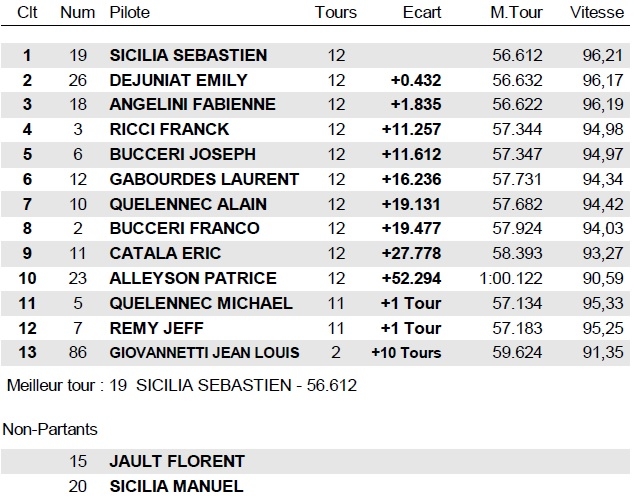This screenshot has width=634, height=502.
Task: Click the Tours column header
Action: 335,13
